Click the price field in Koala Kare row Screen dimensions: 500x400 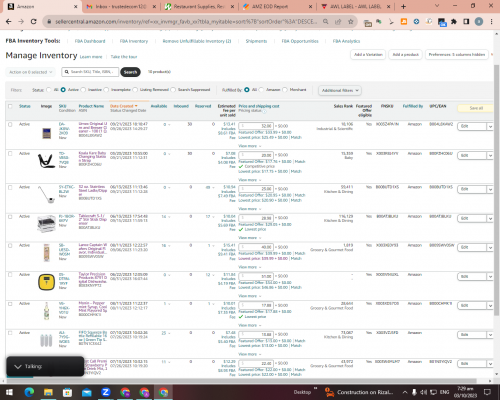[x=256, y=155]
